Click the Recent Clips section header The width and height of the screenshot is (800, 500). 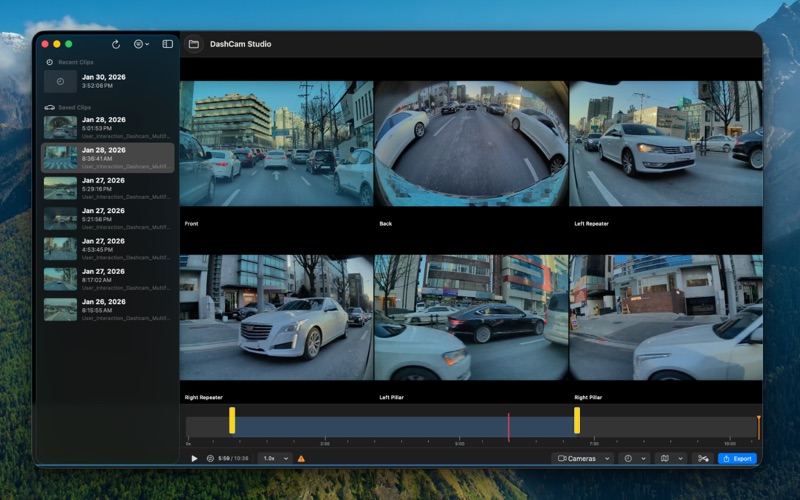tap(76, 62)
